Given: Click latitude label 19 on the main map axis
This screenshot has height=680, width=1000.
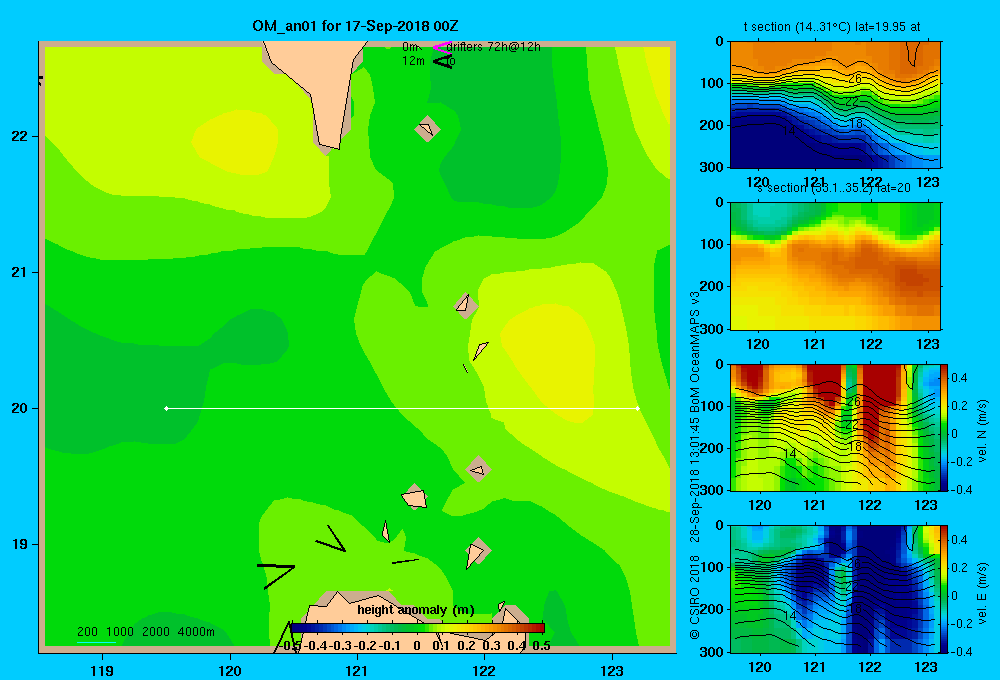Looking at the screenshot, I should tap(20, 544).
